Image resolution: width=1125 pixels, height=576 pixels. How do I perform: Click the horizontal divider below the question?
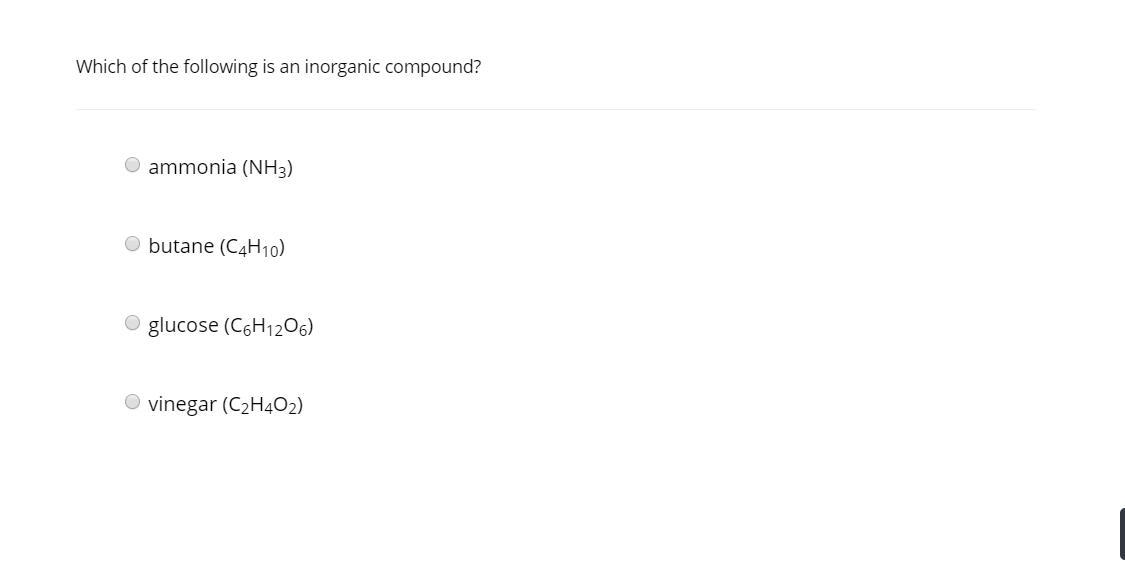click(x=555, y=110)
